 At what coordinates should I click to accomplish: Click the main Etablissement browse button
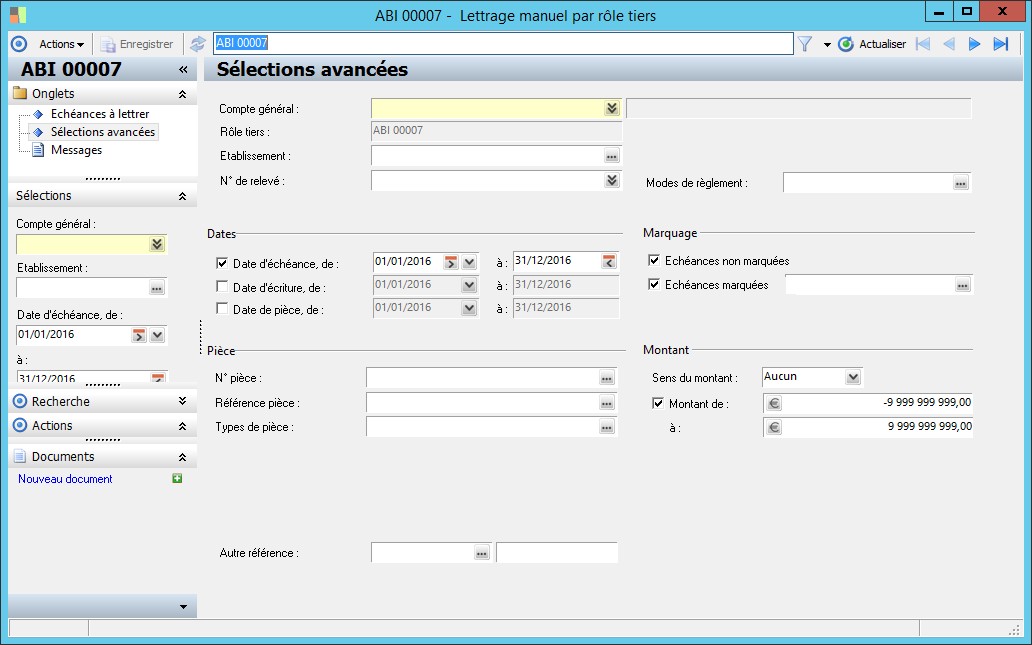click(x=611, y=156)
